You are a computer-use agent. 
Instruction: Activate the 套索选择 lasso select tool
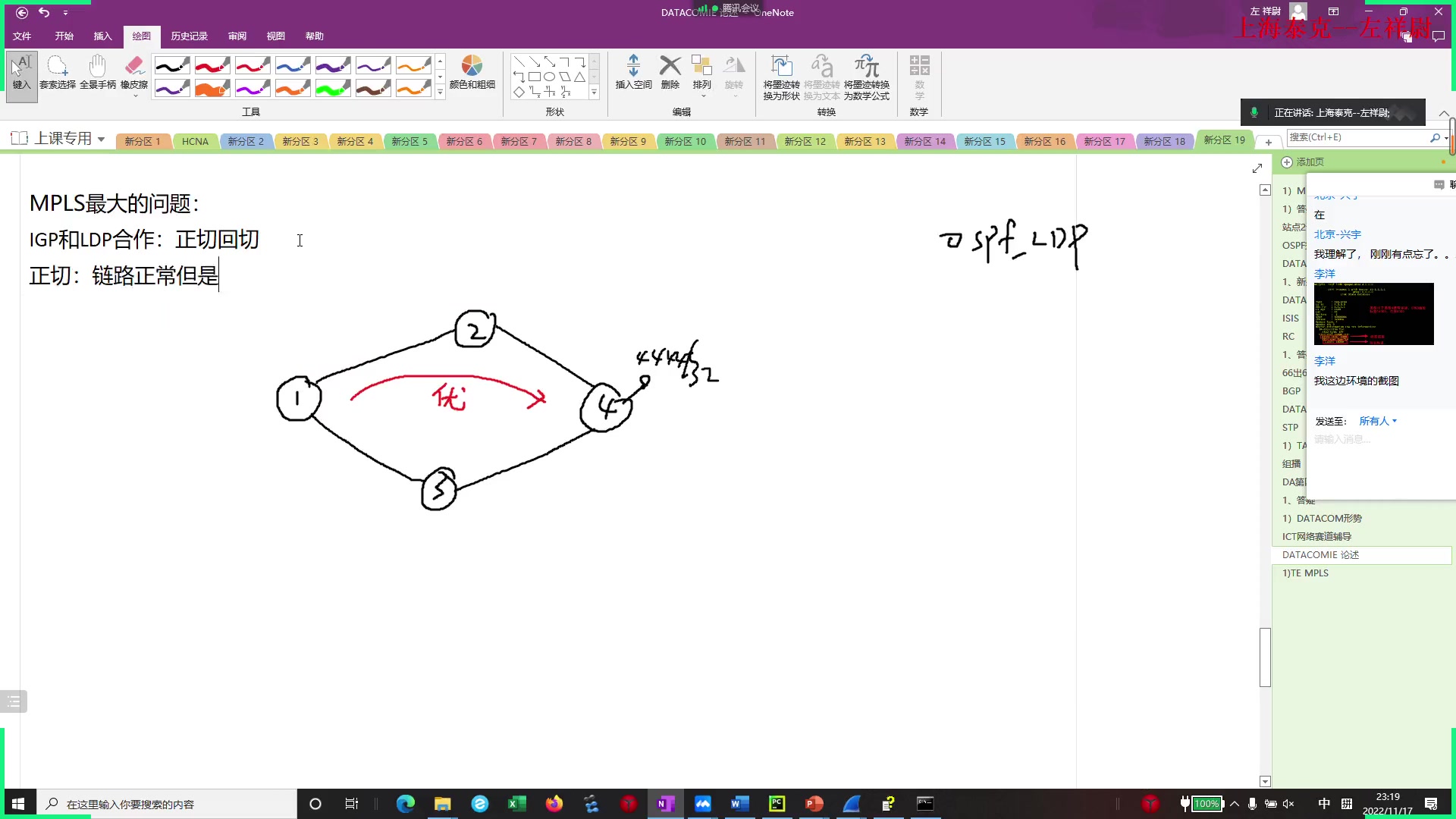click(x=58, y=73)
